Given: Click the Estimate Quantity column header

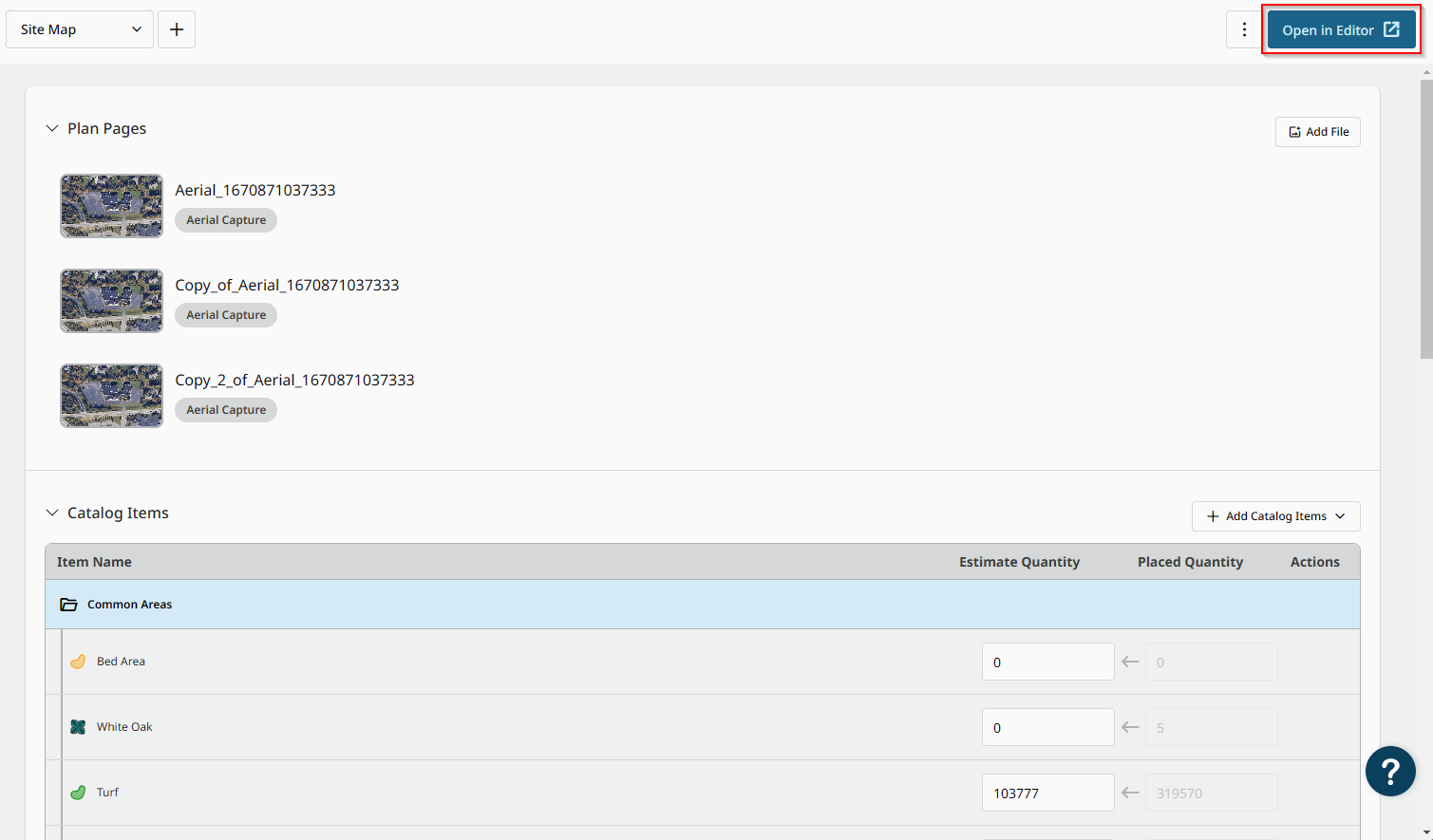Looking at the screenshot, I should pyautogui.click(x=1019, y=562).
